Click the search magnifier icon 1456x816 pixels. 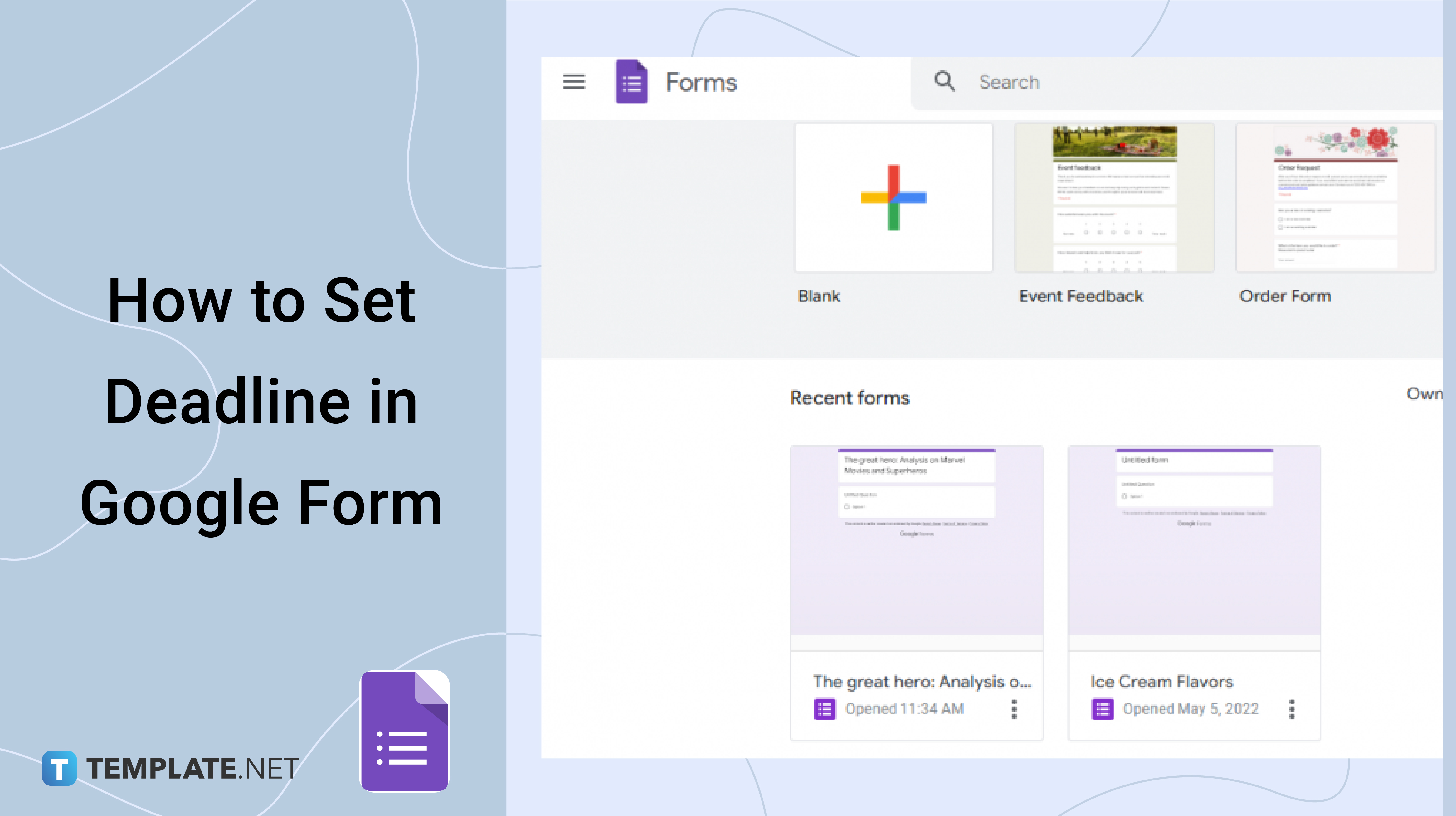[x=944, y=81]
